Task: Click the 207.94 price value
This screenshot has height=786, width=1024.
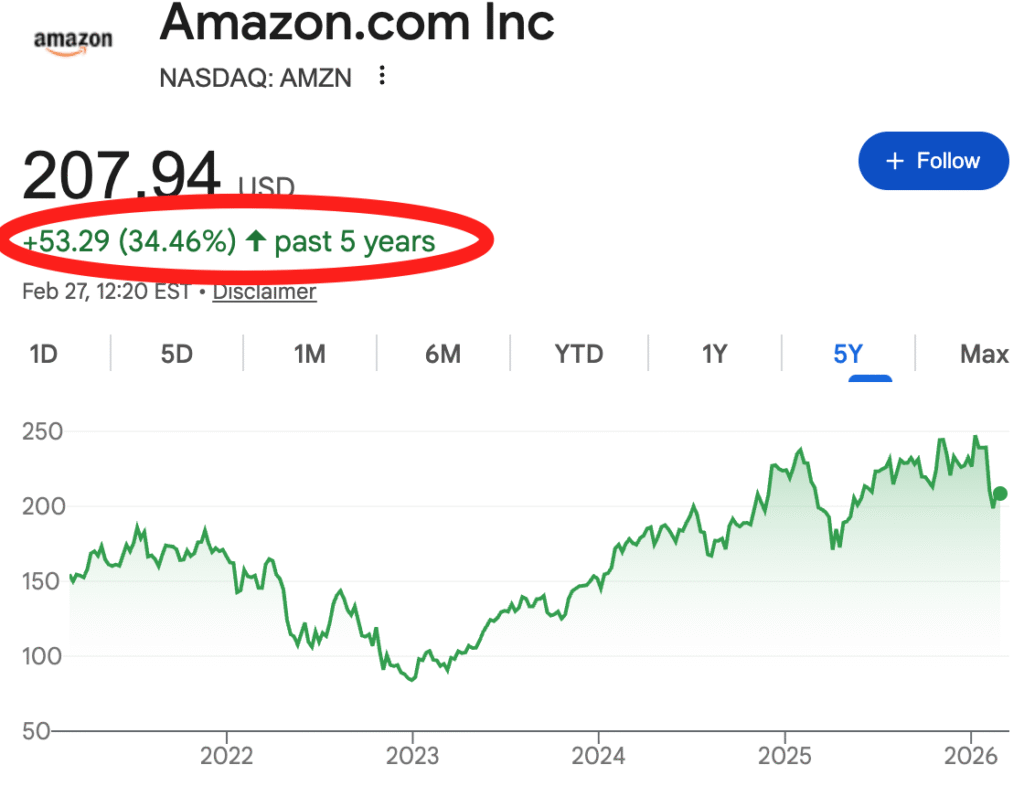Action: pyautogui.click(x=121, y=175)
